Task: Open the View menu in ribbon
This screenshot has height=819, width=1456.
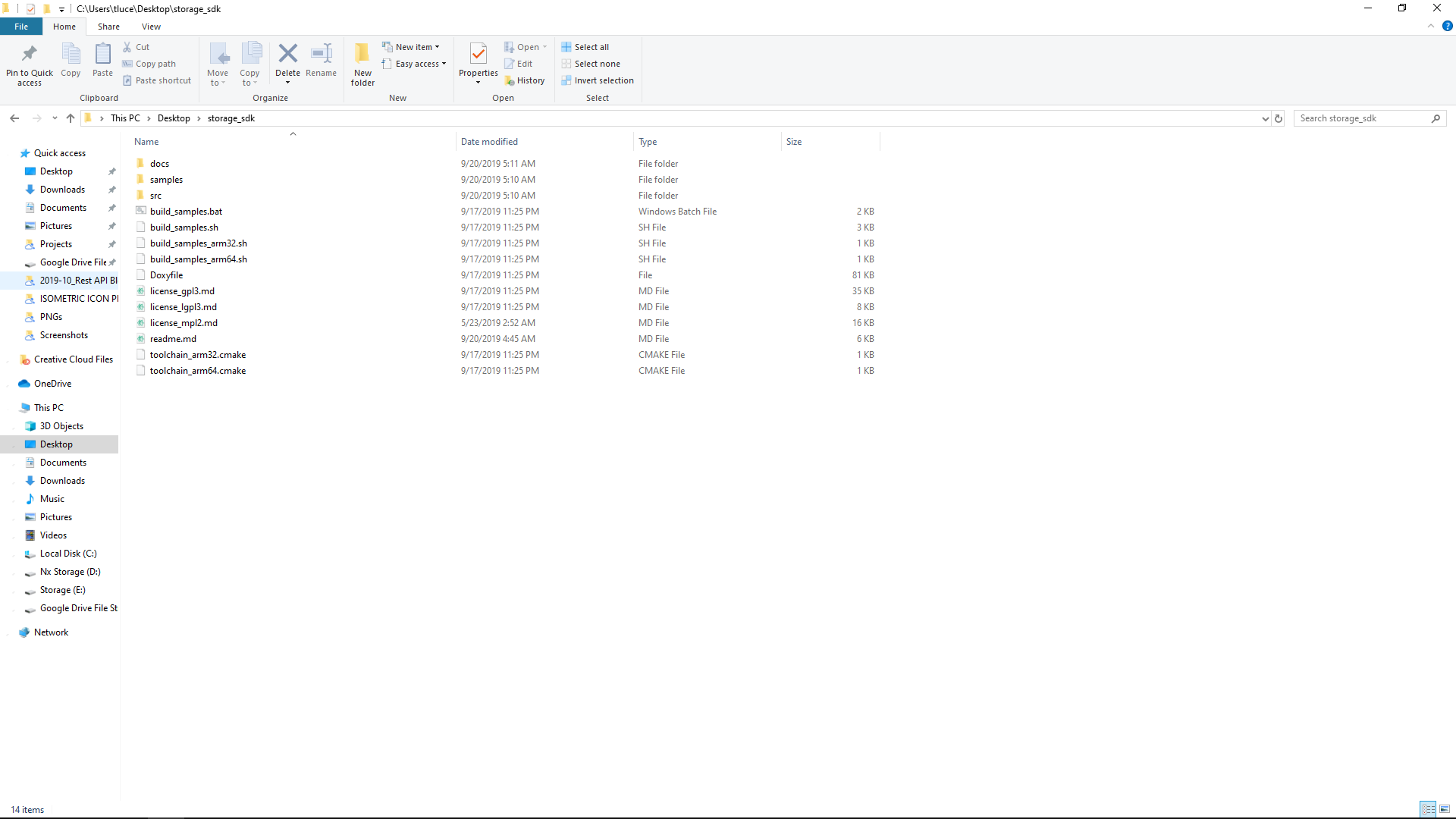Action: tap(151, 26)
